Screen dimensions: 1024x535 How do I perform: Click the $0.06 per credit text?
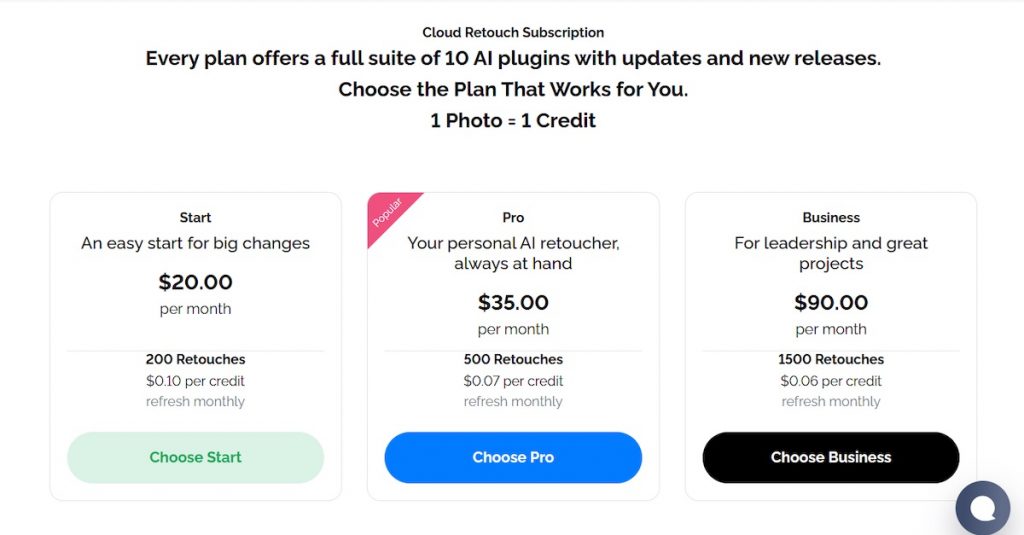[831, 381]
